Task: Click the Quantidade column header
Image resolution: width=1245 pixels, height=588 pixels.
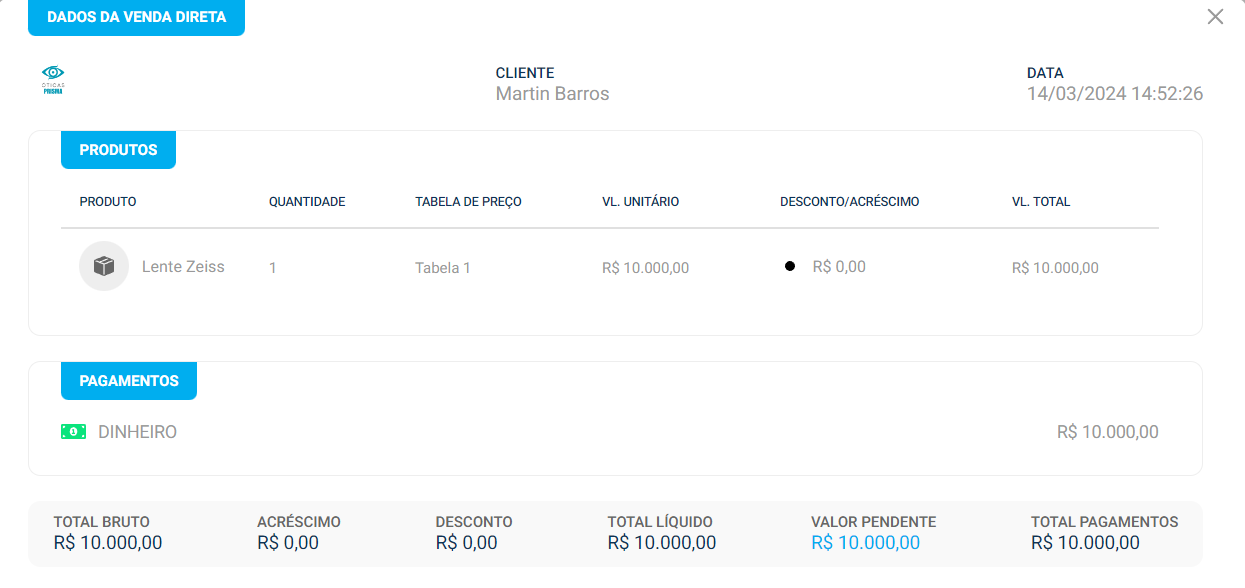Action: pyautogui.click(x=307, y=202)
